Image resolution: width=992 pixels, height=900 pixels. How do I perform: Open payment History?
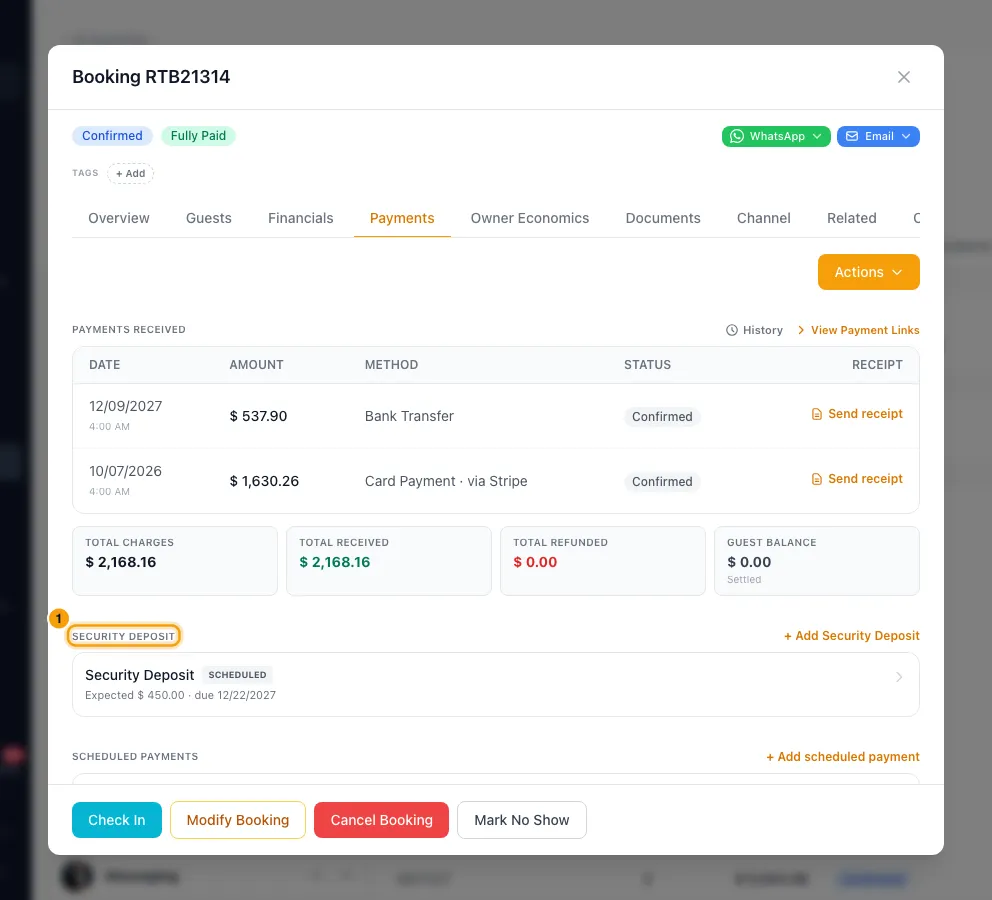pos(754,330)
